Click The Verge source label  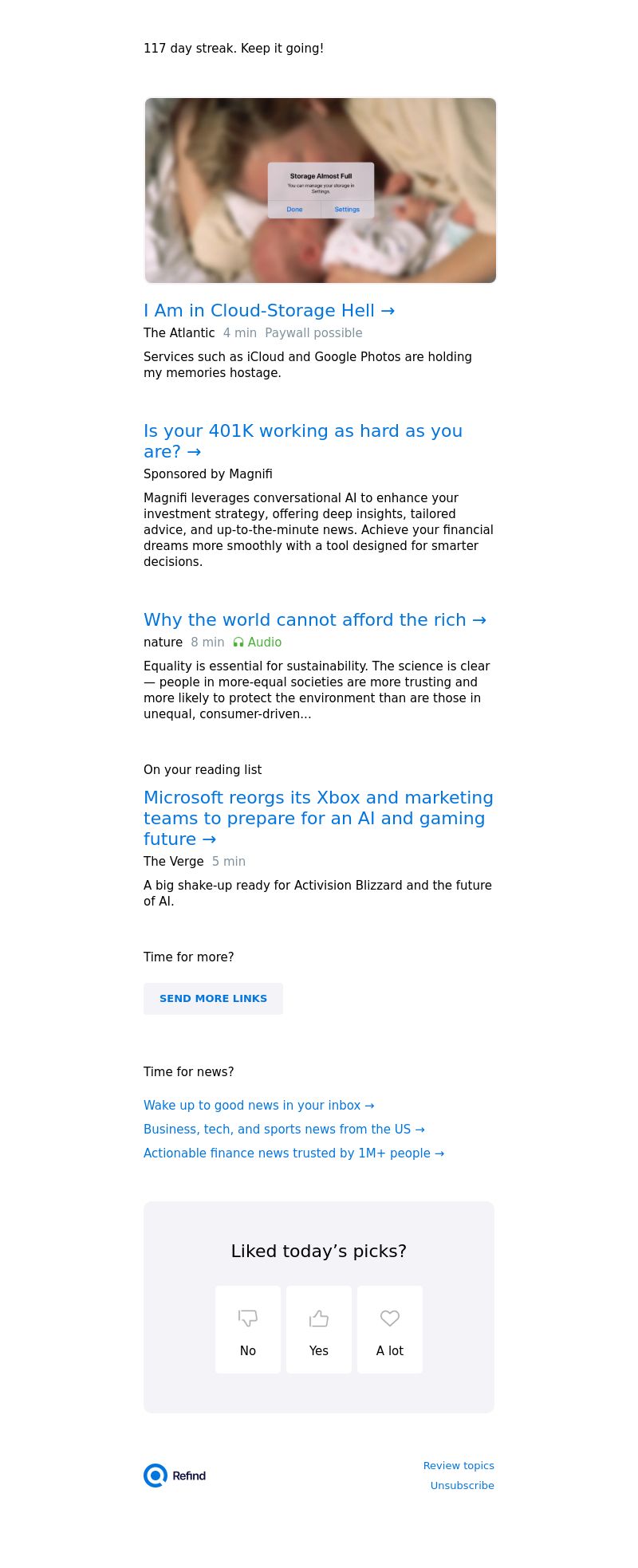[x=174, y=862]
